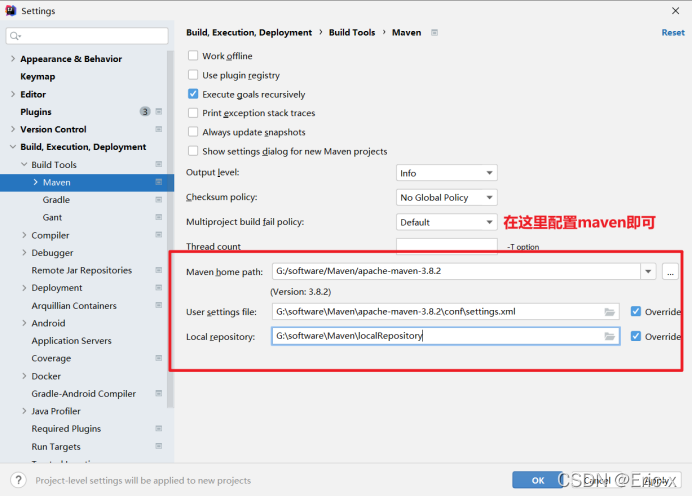The image size is (692, 497).
Task: Click project-level icon next to Required Plugins
Action: [159, 429]
